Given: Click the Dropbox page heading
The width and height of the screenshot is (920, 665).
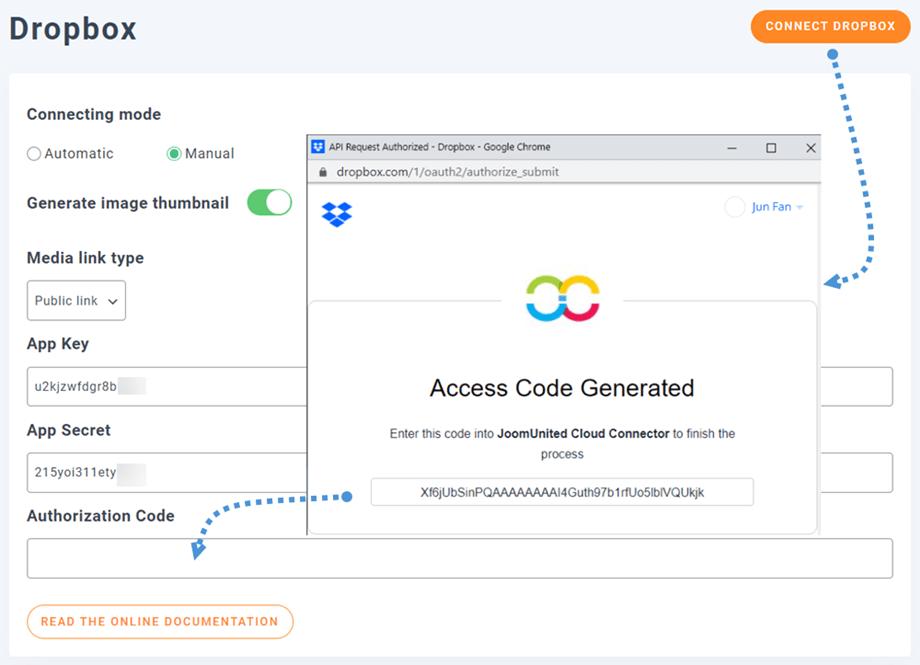Looking at the screenshot, I should click(73, 29).
